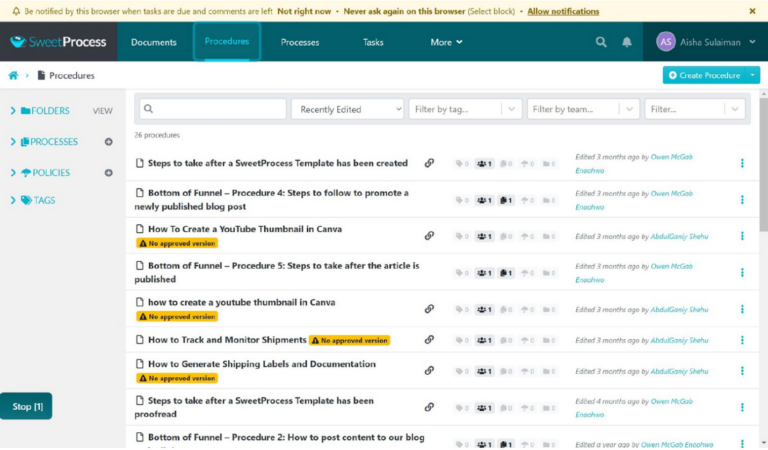Open the global search magnifier icon

[x=601, y=42]
